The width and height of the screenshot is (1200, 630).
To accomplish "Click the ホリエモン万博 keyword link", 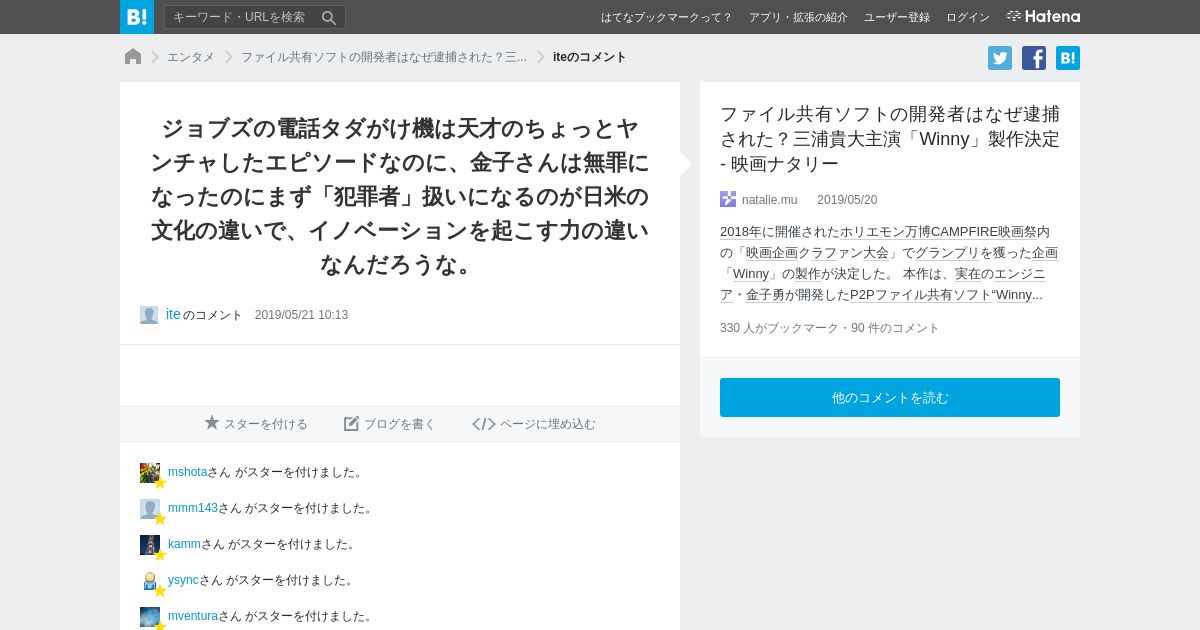I will (x=885, y=232).
